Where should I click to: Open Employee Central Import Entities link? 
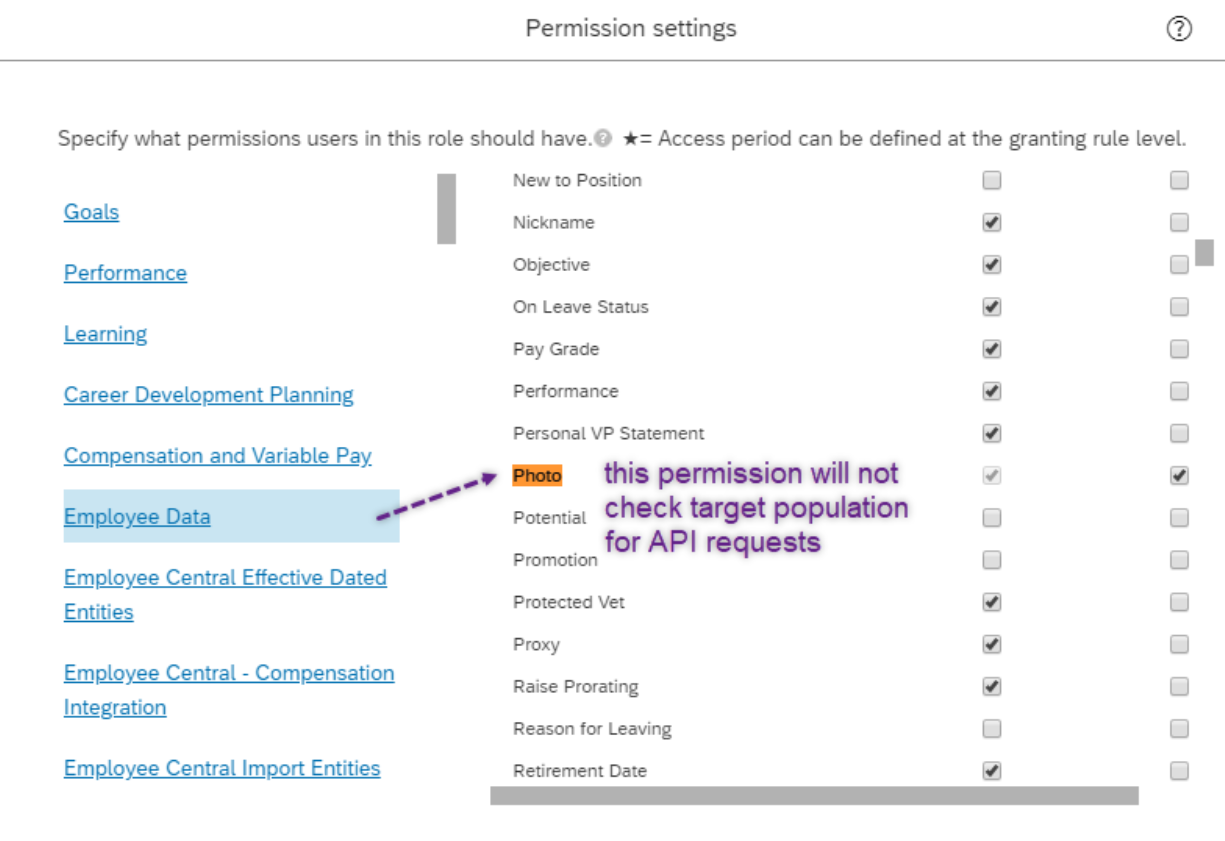[222, 768]
